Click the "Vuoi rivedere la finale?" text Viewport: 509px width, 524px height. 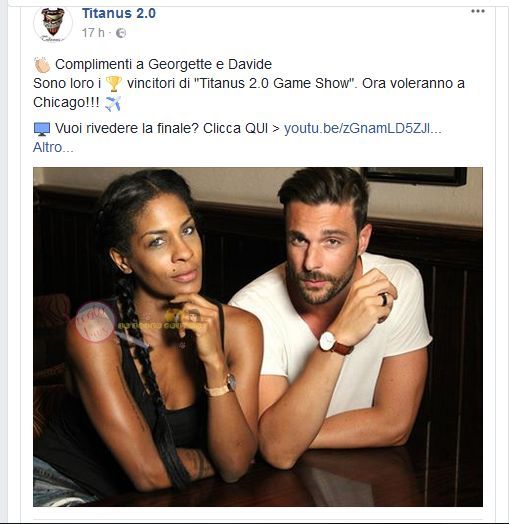point(127,128)
